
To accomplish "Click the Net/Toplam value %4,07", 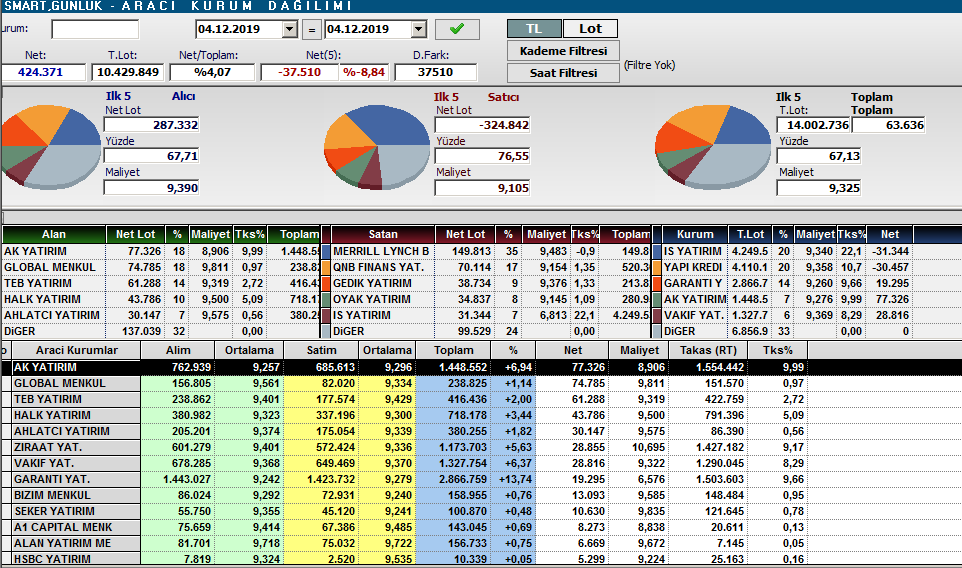I will pos(212,72).
